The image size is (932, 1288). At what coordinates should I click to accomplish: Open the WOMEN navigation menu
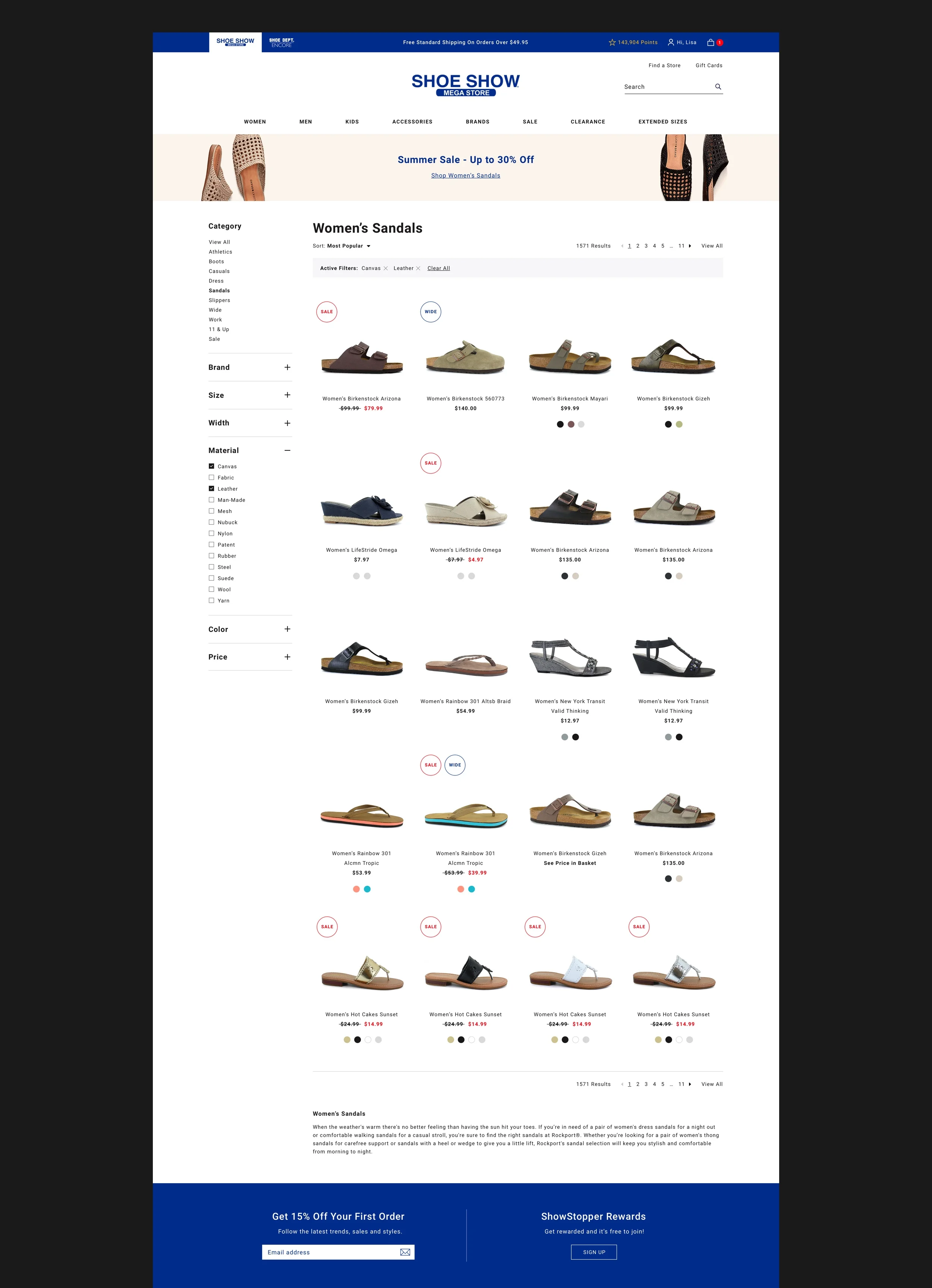(255, 122)
